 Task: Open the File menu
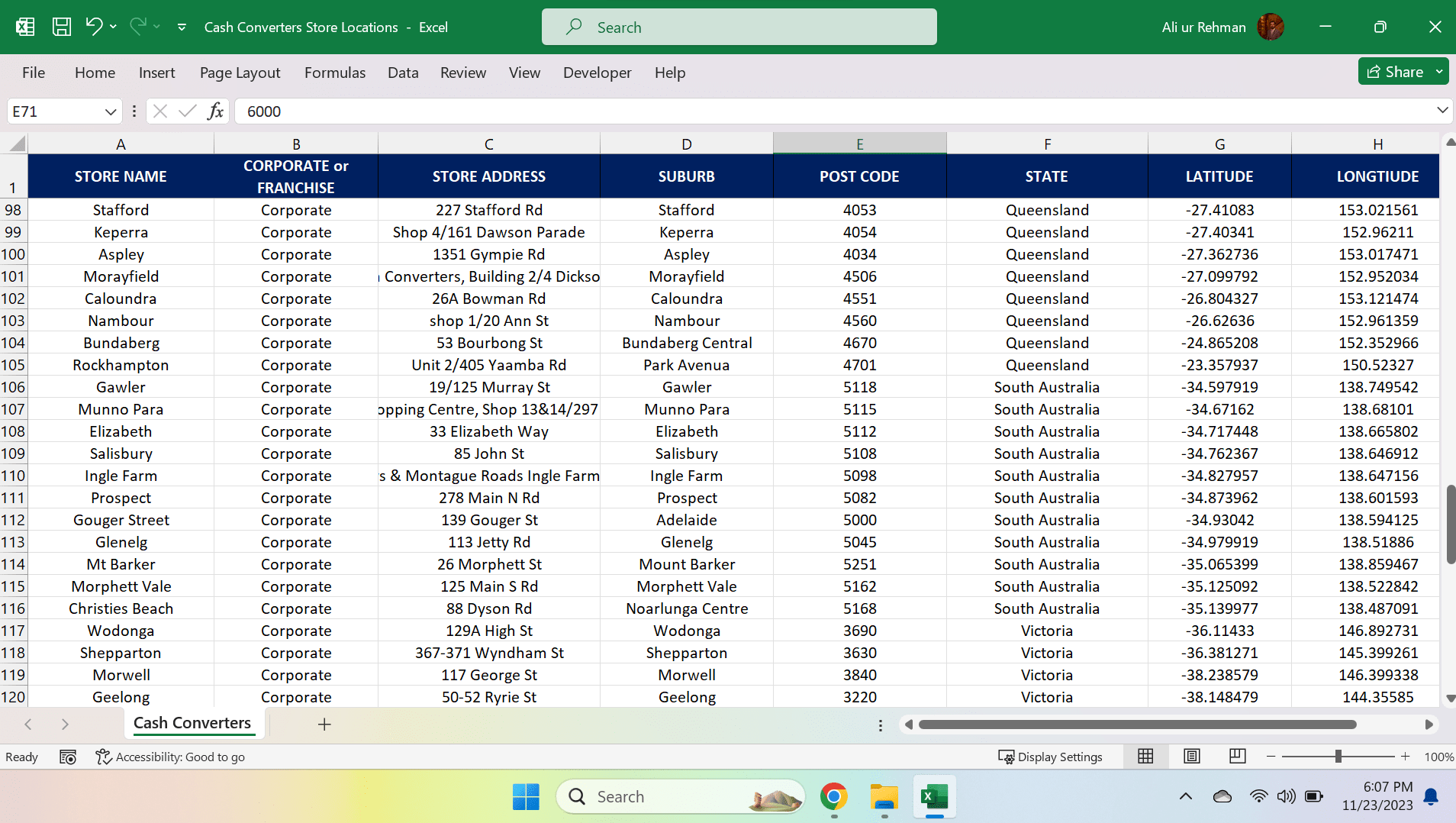pos(34,73)
